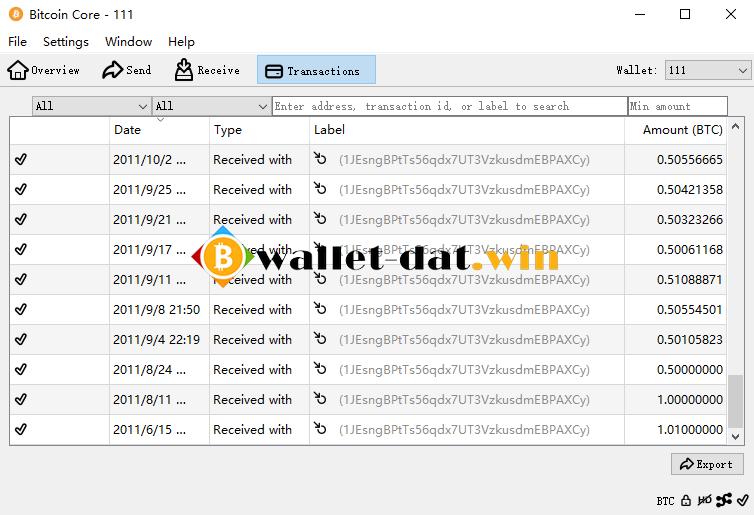Open the Settings menu
Viewport: 754px width, 515px height.
click(66, 42)
